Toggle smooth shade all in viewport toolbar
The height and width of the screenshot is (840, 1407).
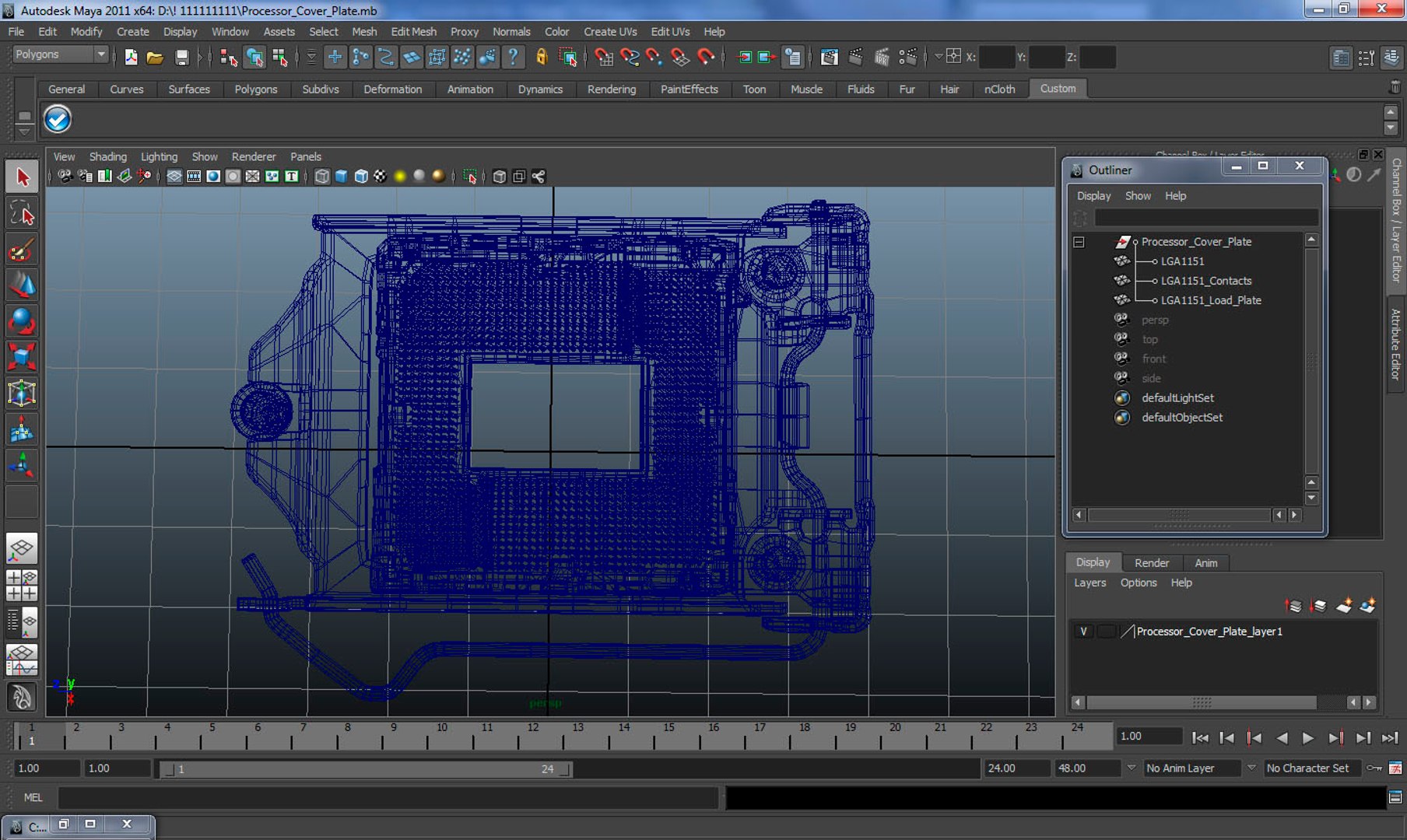341,177
